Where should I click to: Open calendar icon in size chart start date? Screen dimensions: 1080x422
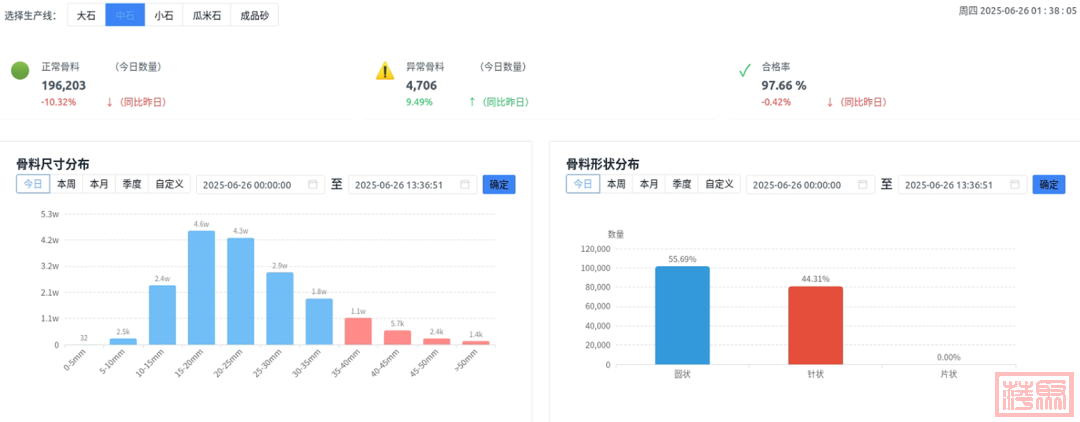313,185
